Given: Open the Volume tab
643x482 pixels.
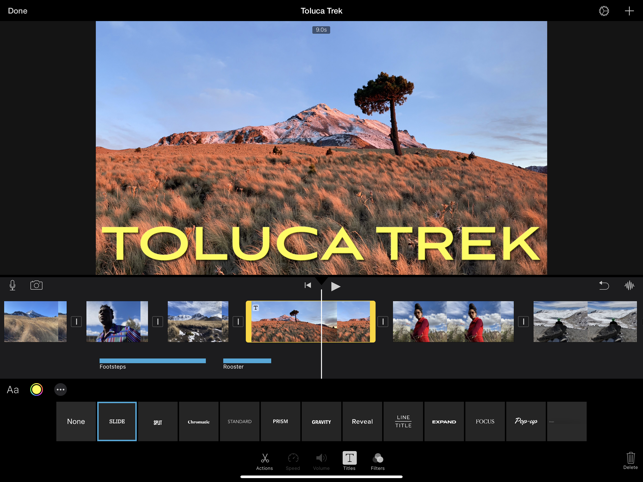Looking at the screenshot, I should click(x=321, y=461).
